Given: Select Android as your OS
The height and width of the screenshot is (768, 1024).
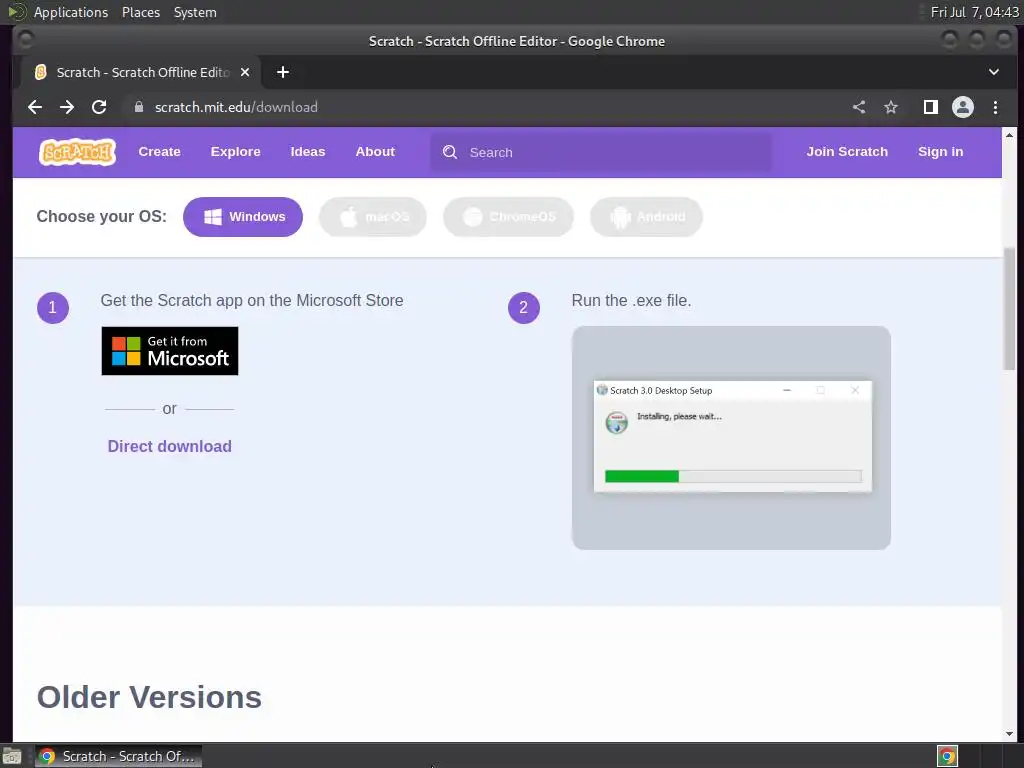Looking at the screenshot, I should tap(647, 217).
